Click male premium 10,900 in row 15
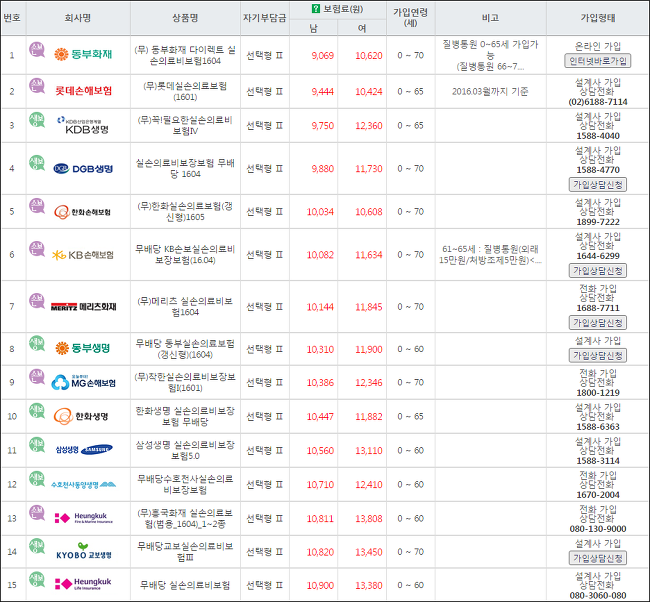This screenshot has height=602, width=650. 320,585
